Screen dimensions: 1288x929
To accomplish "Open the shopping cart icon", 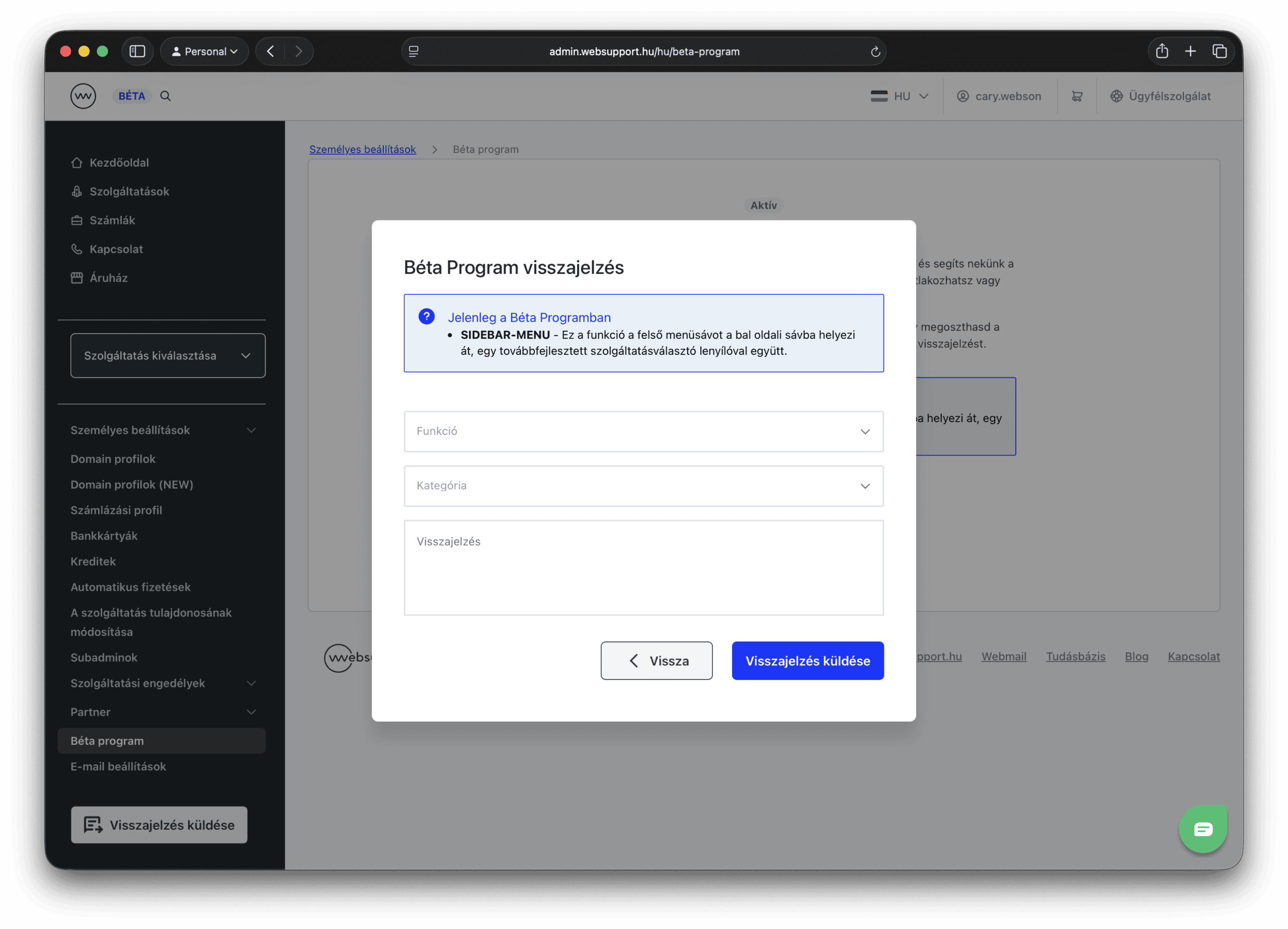I will 1077,96.
